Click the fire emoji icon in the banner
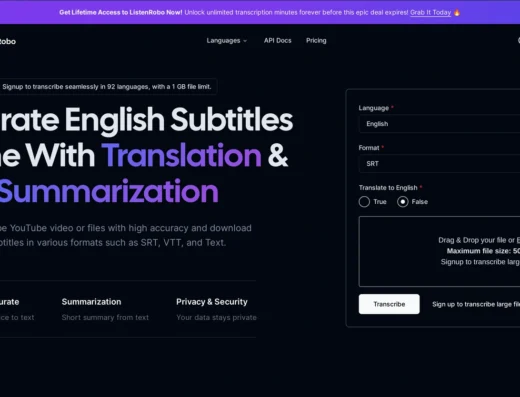 pyautogui.click(x=457, y=12)
